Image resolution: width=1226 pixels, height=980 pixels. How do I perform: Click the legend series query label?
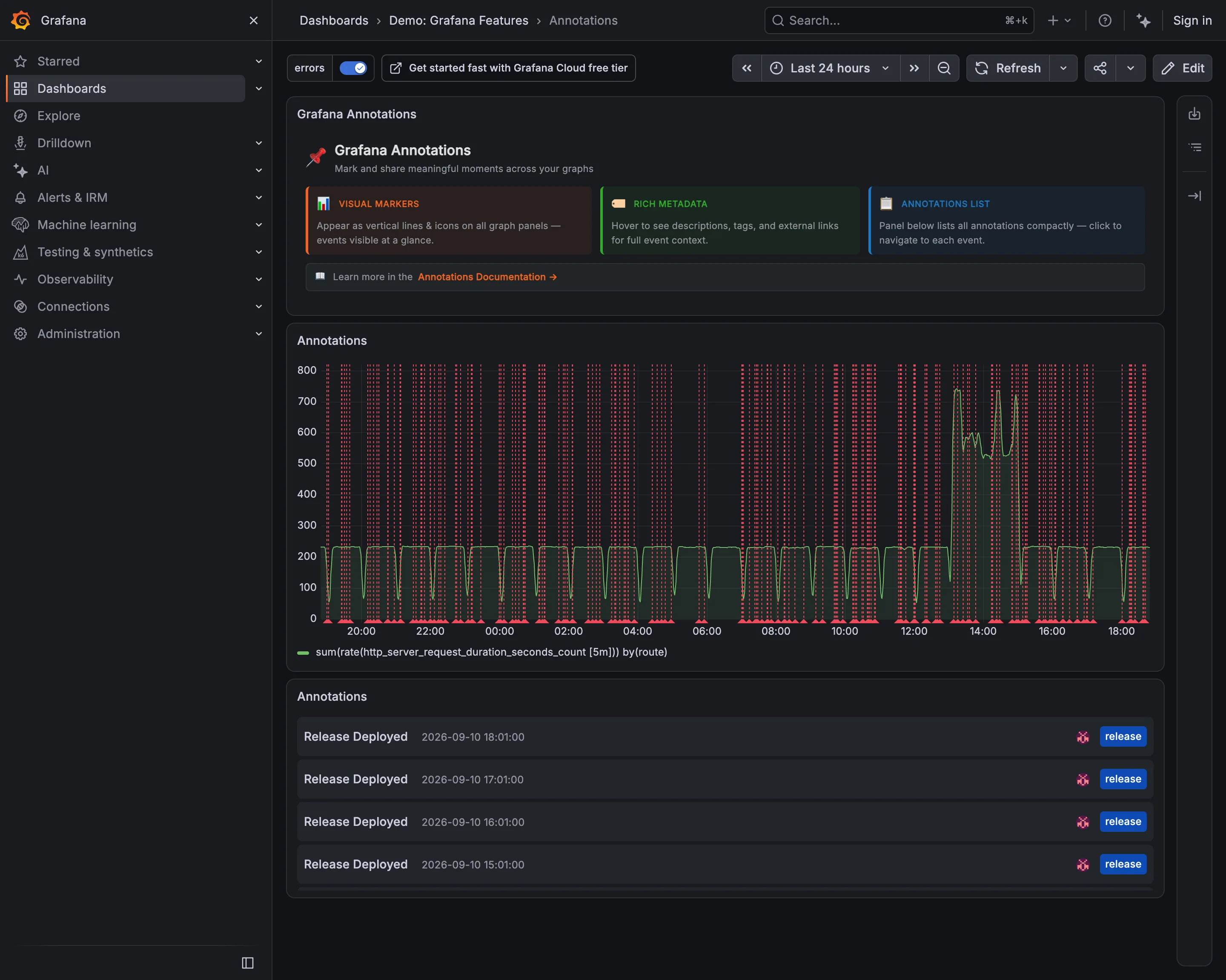click(x=491, y=652)
